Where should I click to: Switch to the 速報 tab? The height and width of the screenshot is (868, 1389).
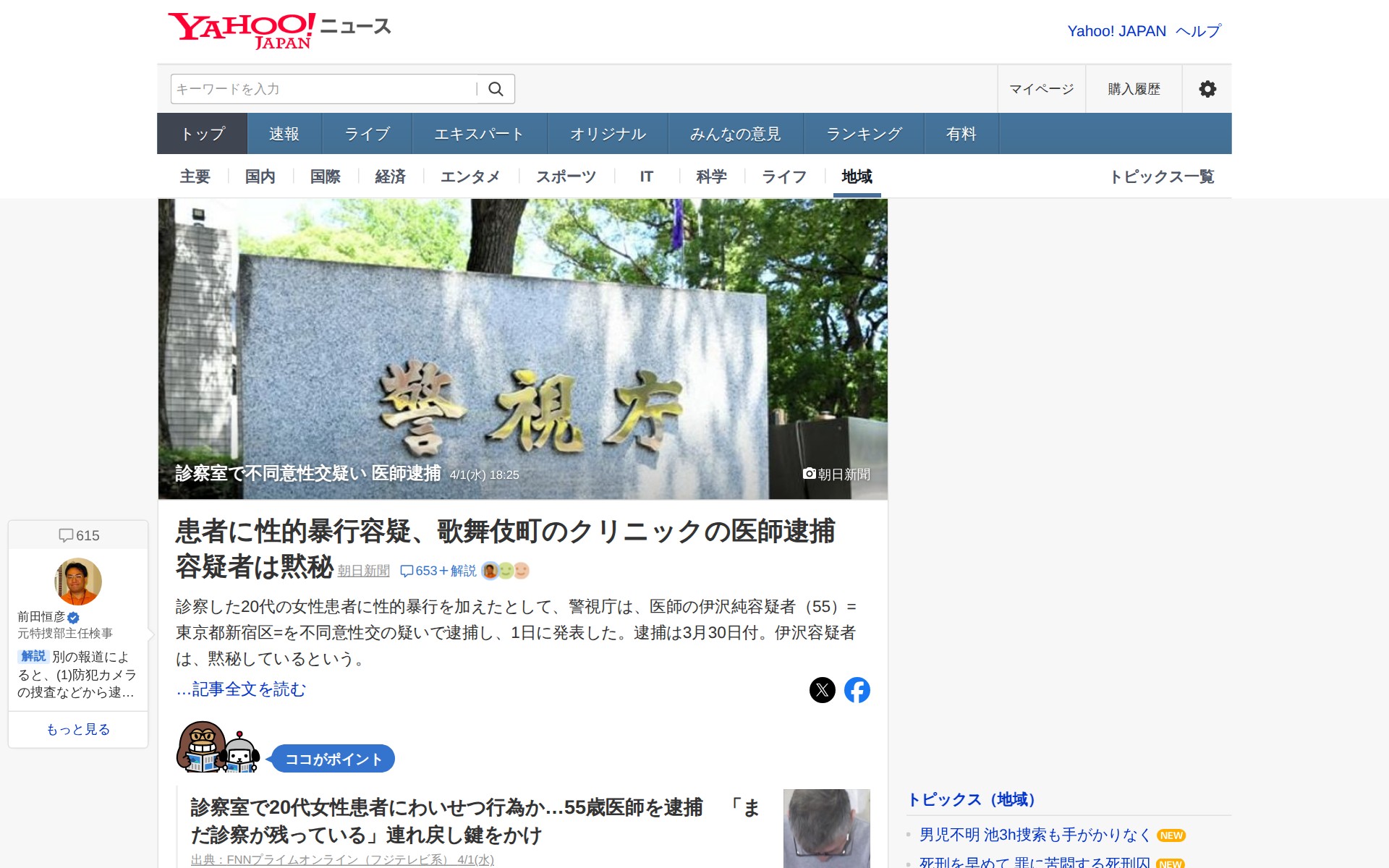[284, 134]
